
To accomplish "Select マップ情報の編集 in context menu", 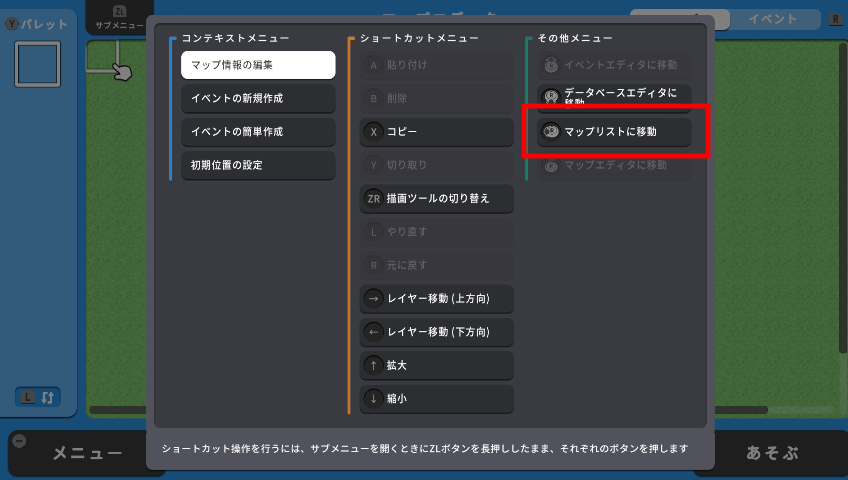I will click(258, 65).
